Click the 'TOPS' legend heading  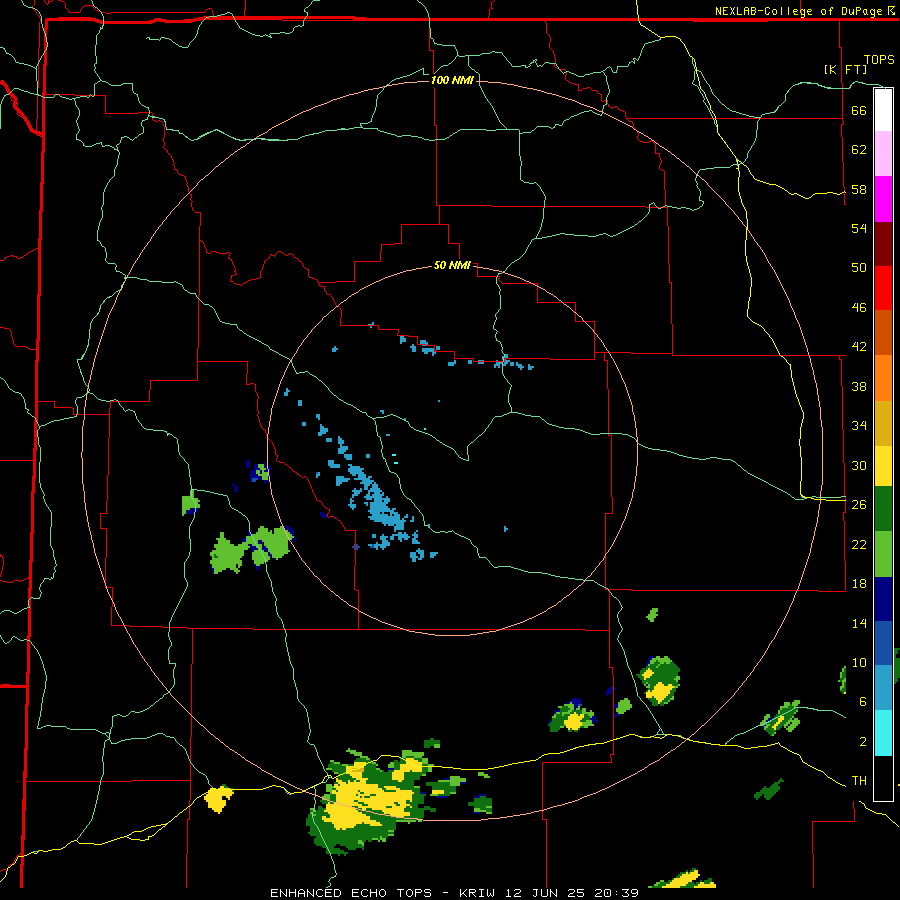coord(879,60)
